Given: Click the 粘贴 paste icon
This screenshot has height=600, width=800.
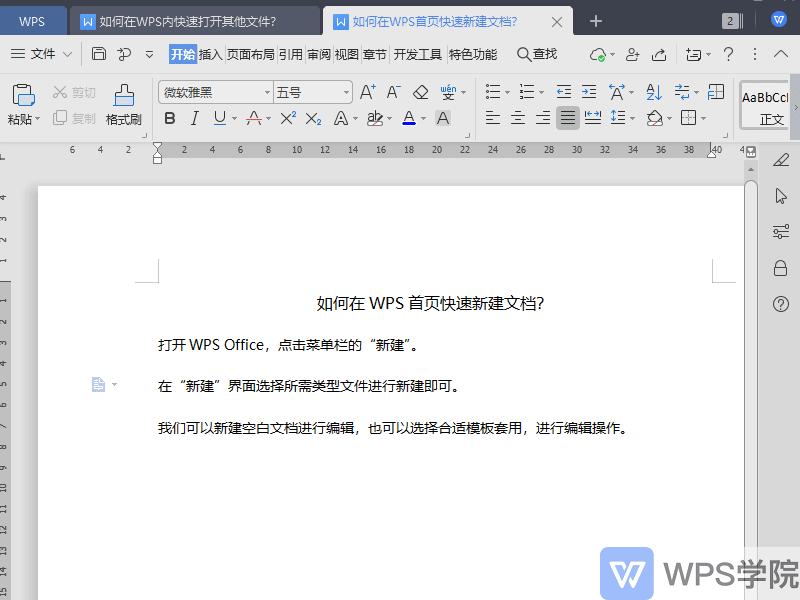Looking at the screenshot, I should 23,95.
